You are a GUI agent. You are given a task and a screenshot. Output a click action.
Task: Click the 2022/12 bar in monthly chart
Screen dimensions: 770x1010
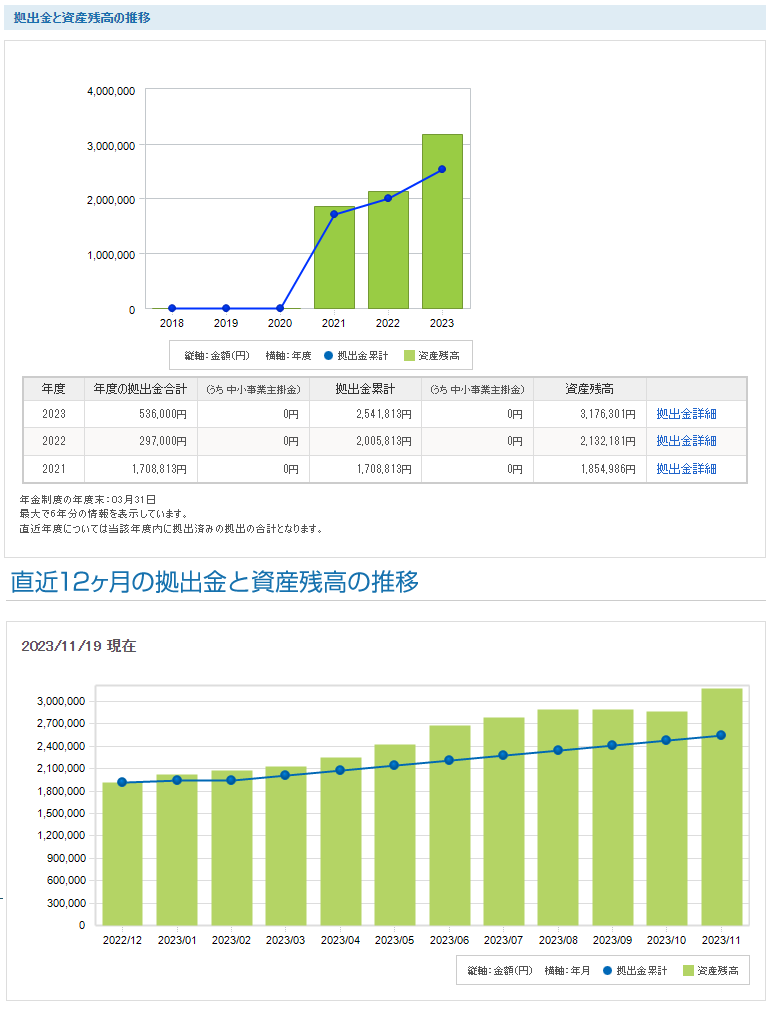coord(122,860)
